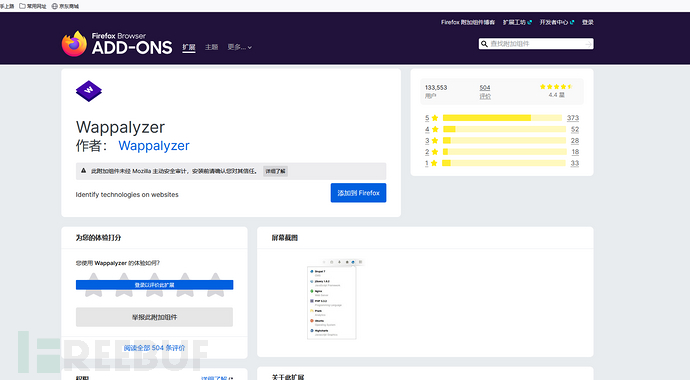This screenshot has width=690, height=380.
Task: Click the 18 two-star count
Action: tap(575, 152)
